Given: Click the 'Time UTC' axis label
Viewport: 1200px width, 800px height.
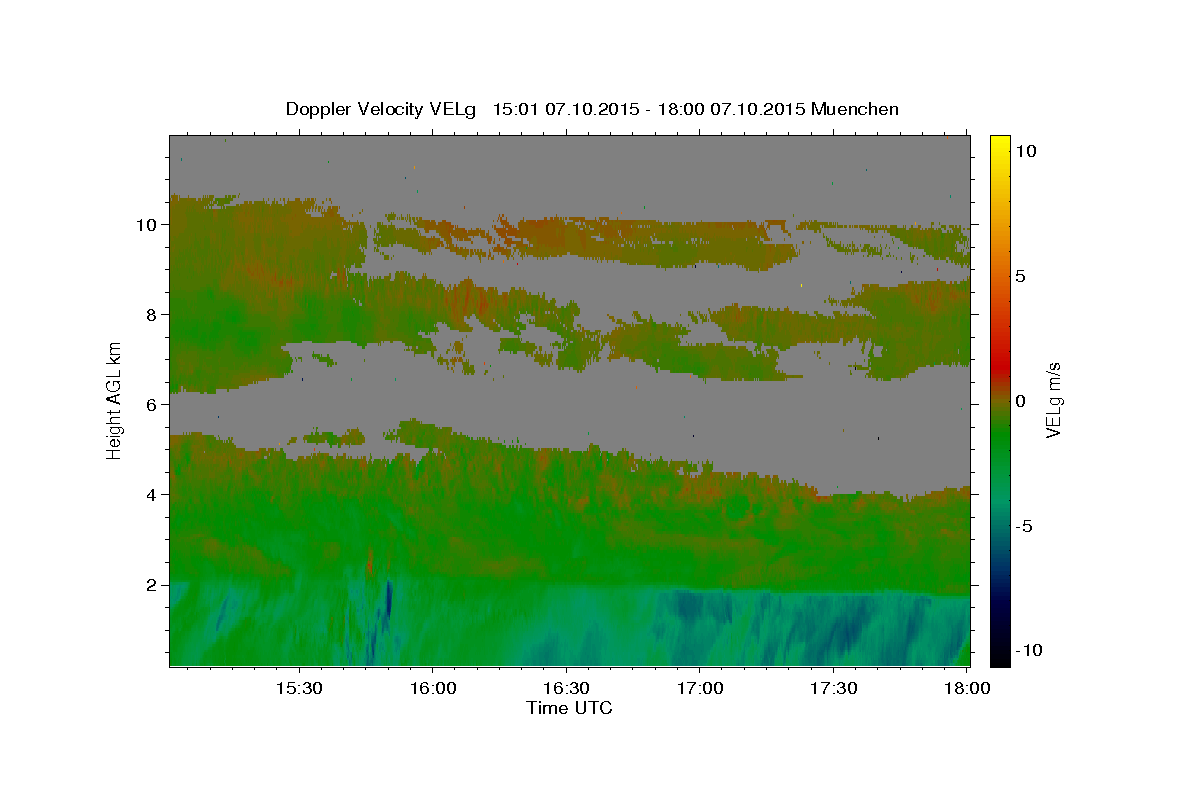Looking at the screenshot, I should coord(569,708).
